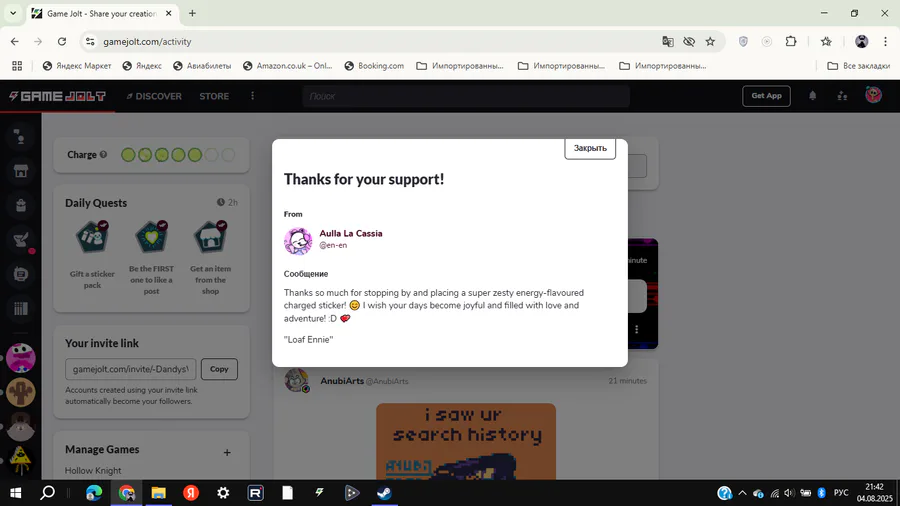Open the Booking.com bookmark
Image resolution: width=900 pixels, height=506 pixels.
(x=374, y=66)
